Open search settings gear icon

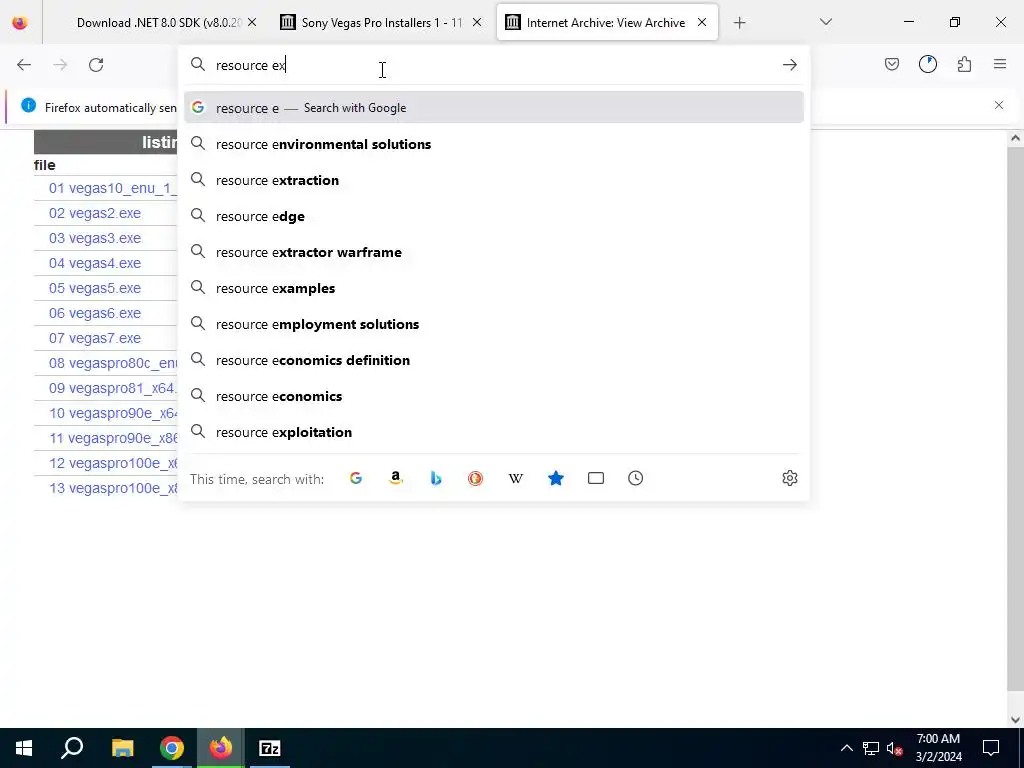(790, 478)
